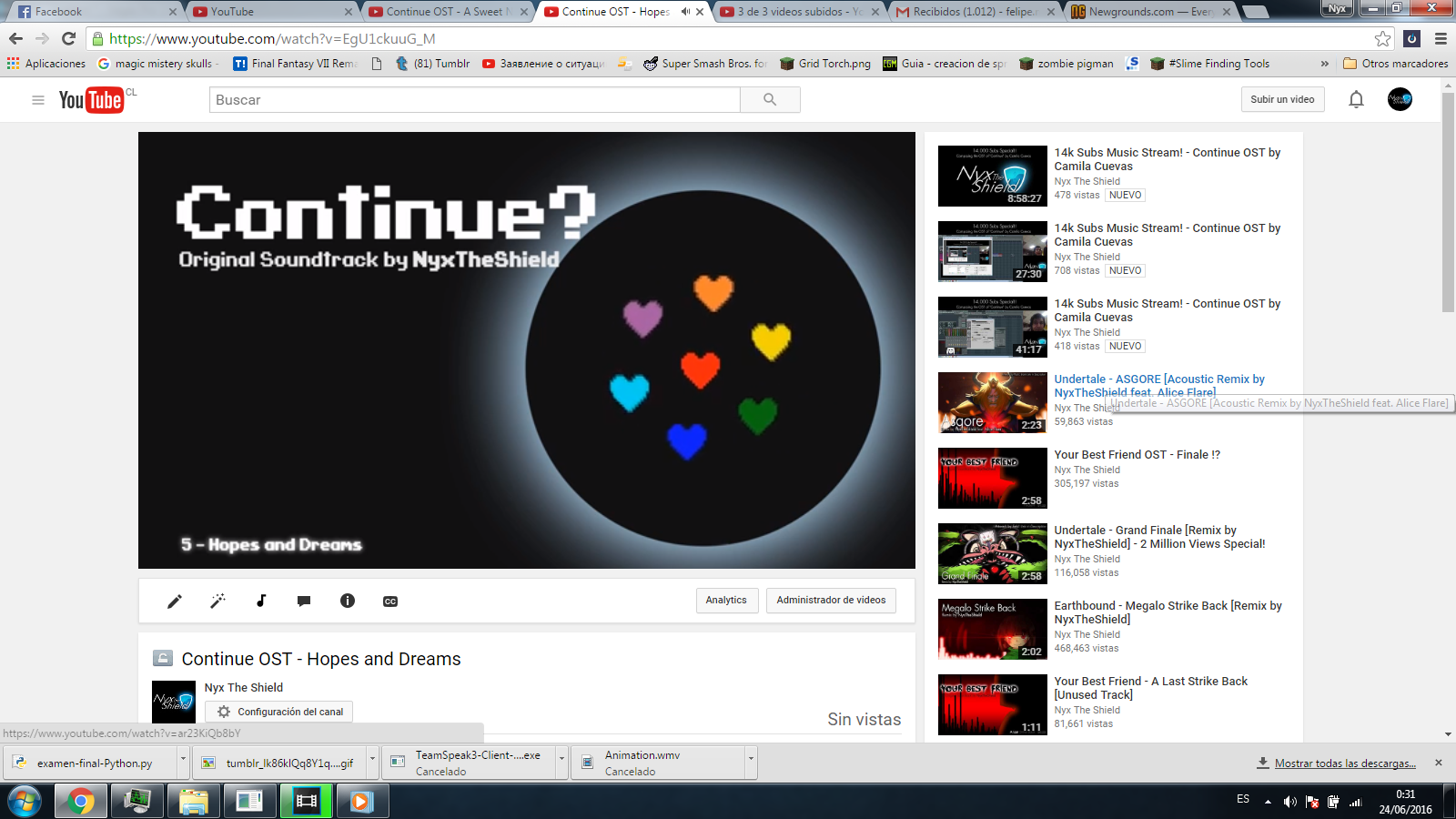Click the scrollbar up arrow
This screenshot has width=1456, height=819.
pyautogui.click(x=1448, y=84)
